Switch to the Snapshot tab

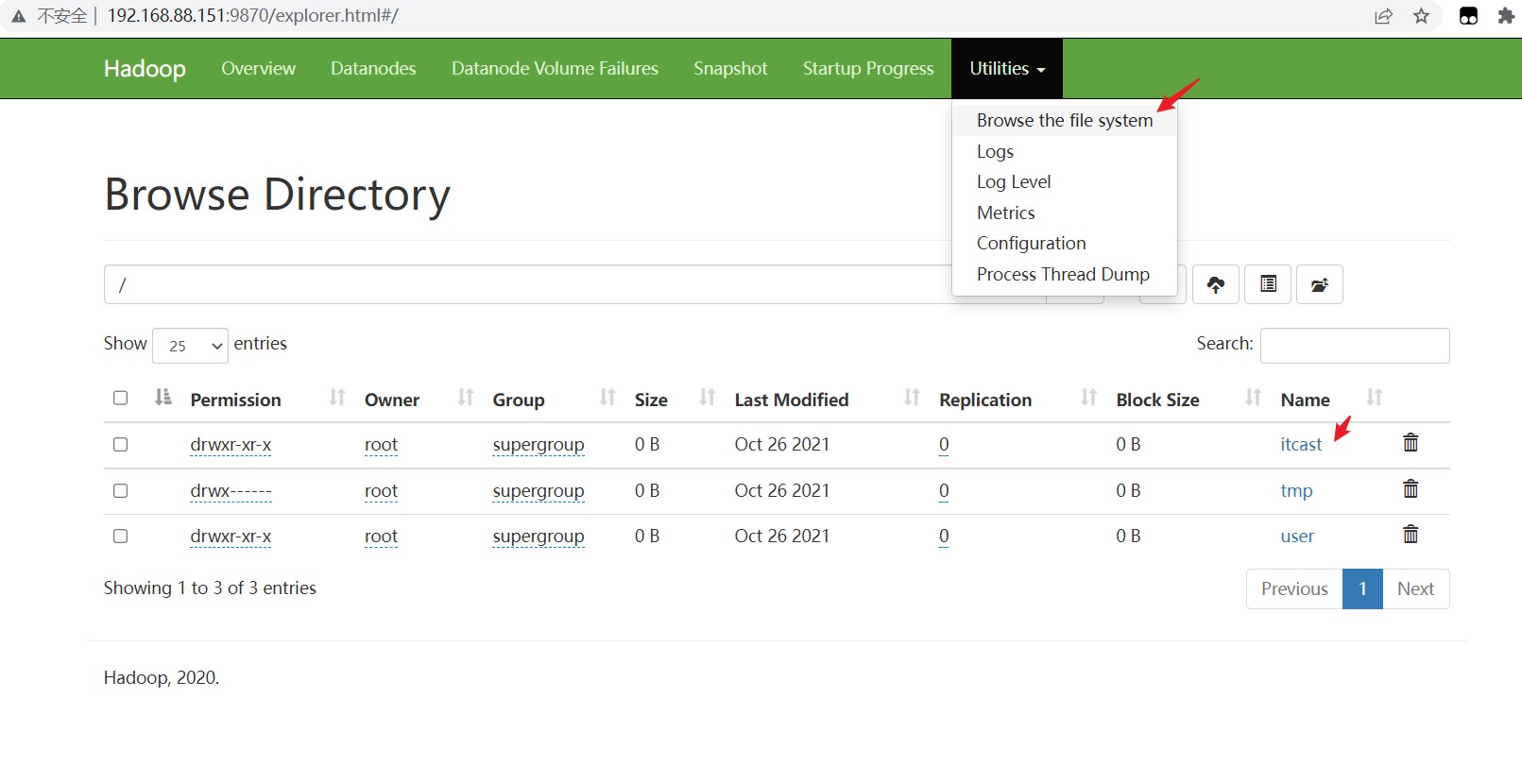730,68
